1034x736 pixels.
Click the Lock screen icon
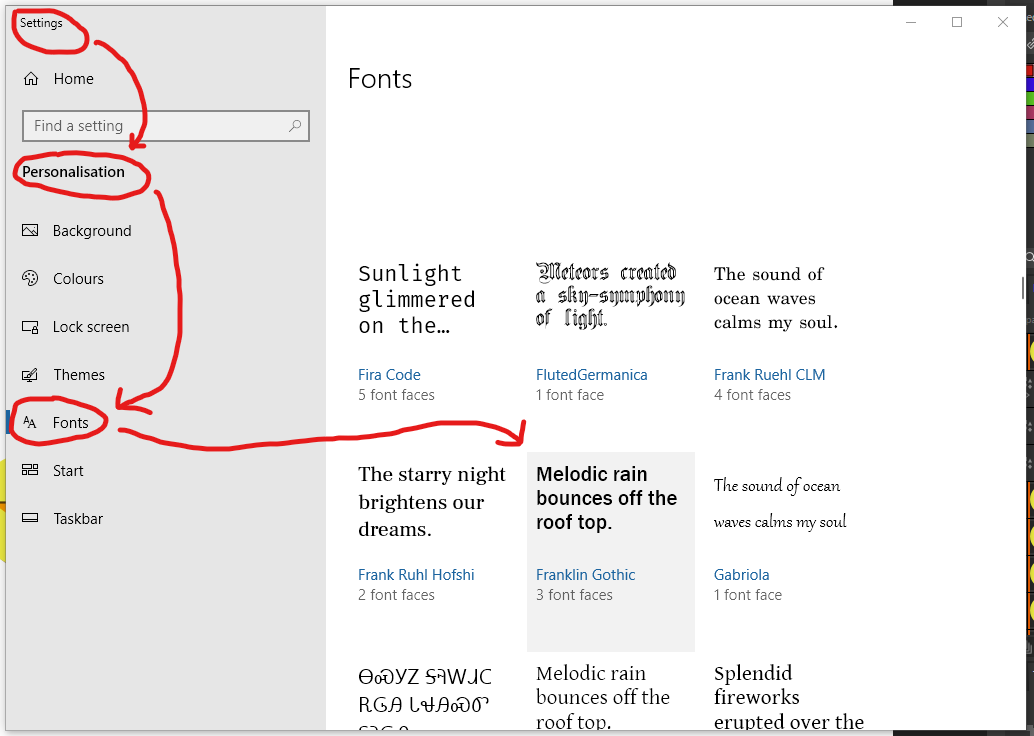click(x=30, y=327)
